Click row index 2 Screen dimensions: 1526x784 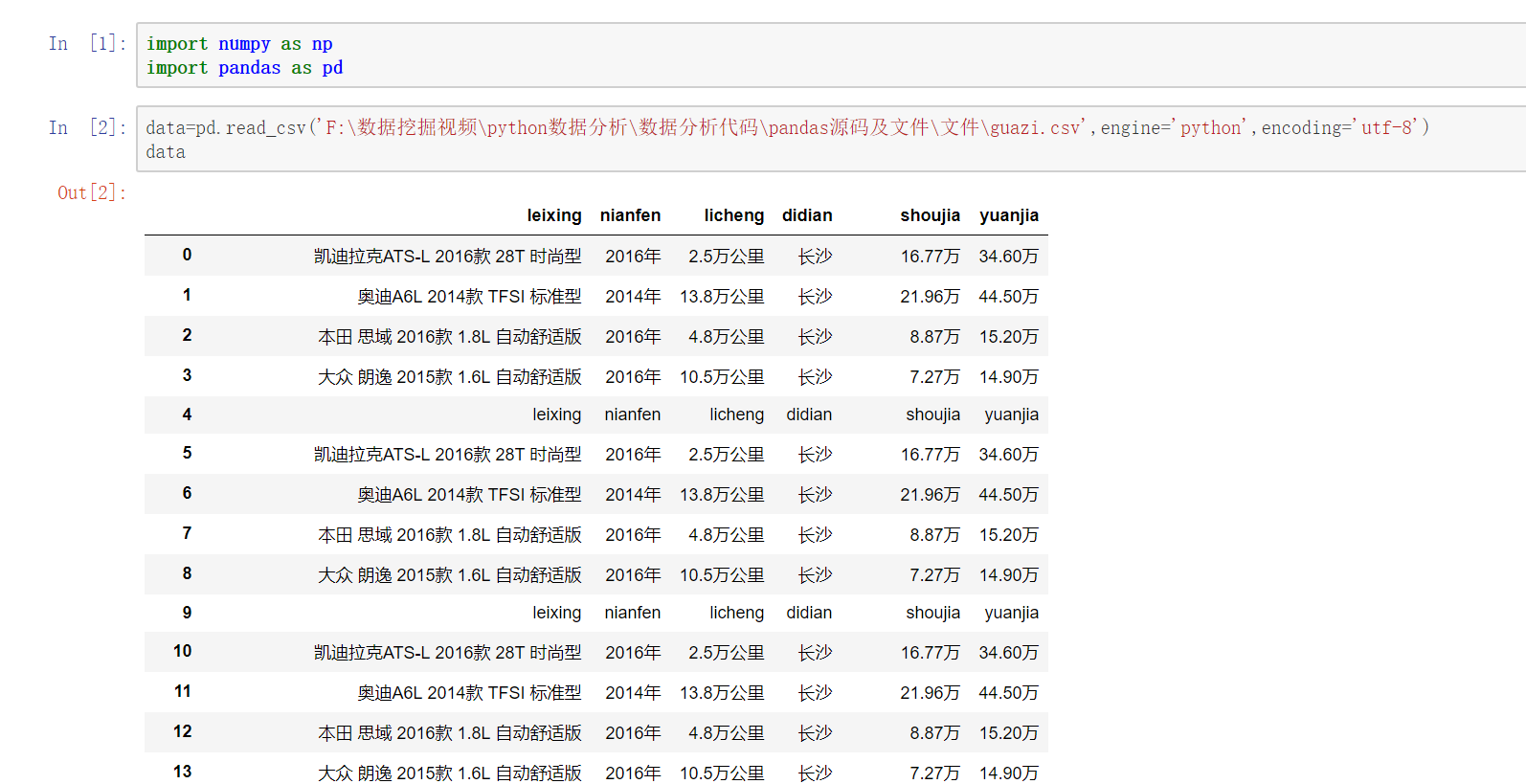[x=187, y=335]
